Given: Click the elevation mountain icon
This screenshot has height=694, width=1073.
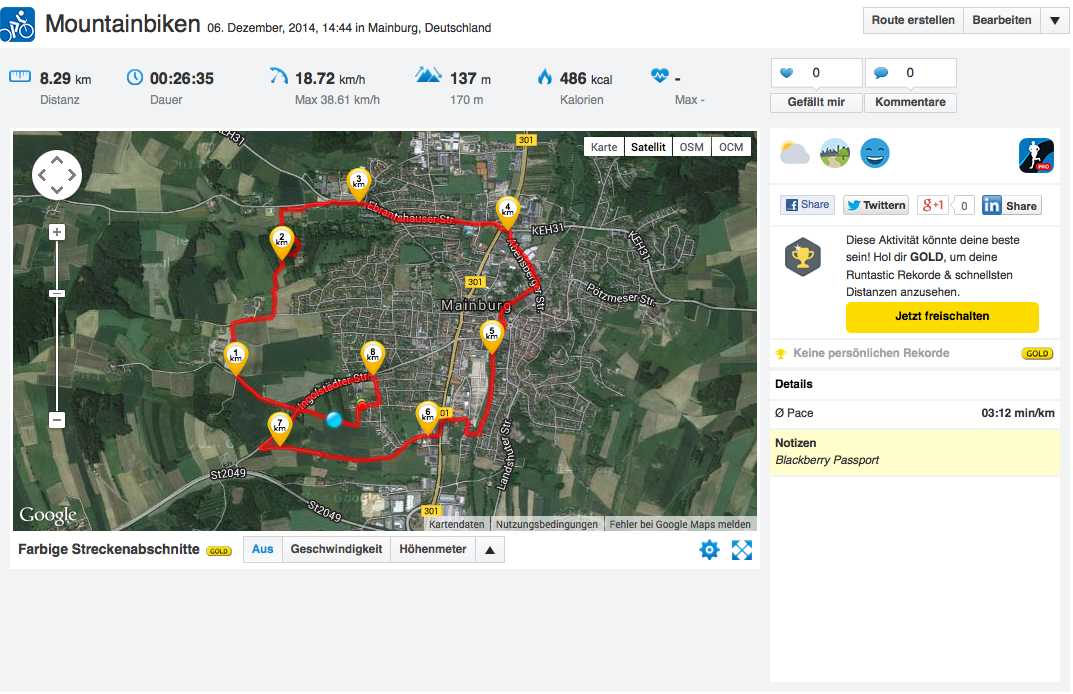Looking at the screenshot, I should tap(428, 75).
